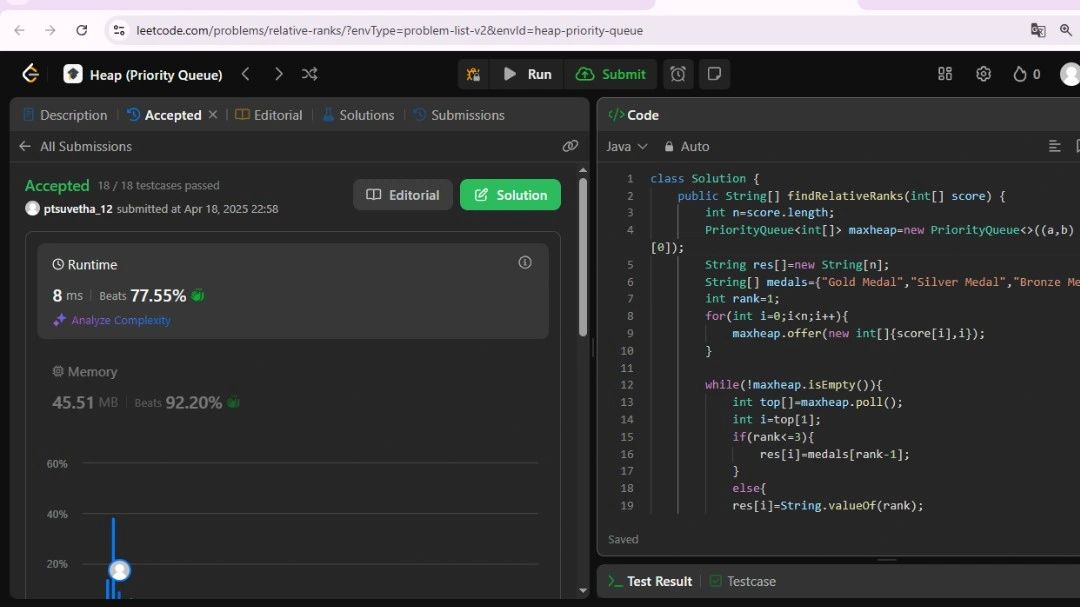Screen dimensions: 1080x607
Task: Go to next problem chevron
Action: click(278, 74)
